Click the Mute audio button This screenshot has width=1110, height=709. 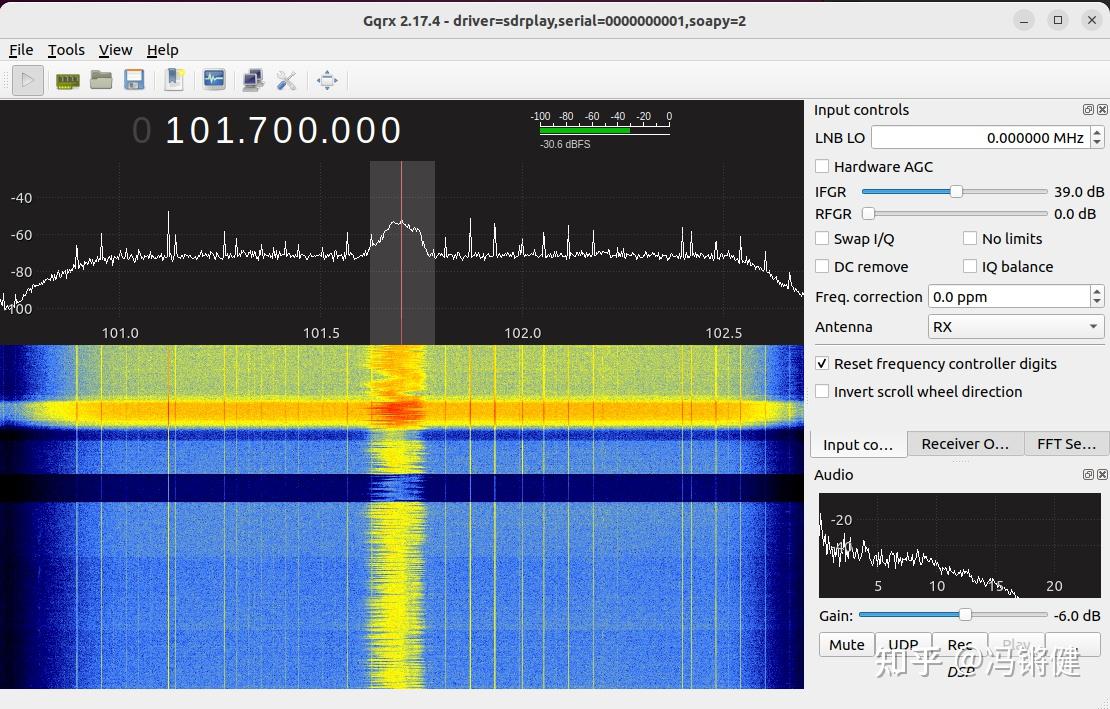pos(846,645)
